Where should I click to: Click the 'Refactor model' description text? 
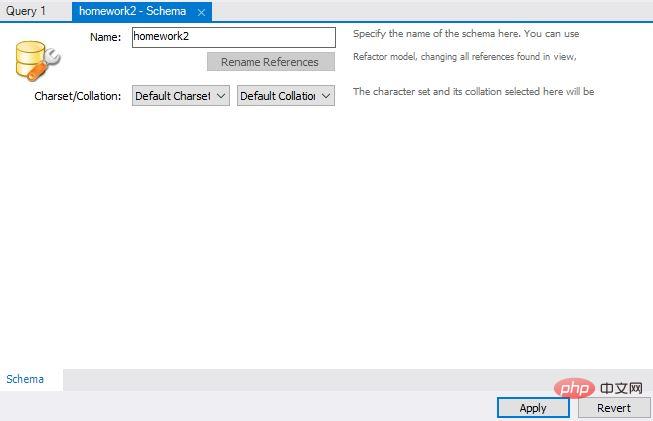[464, 57]
